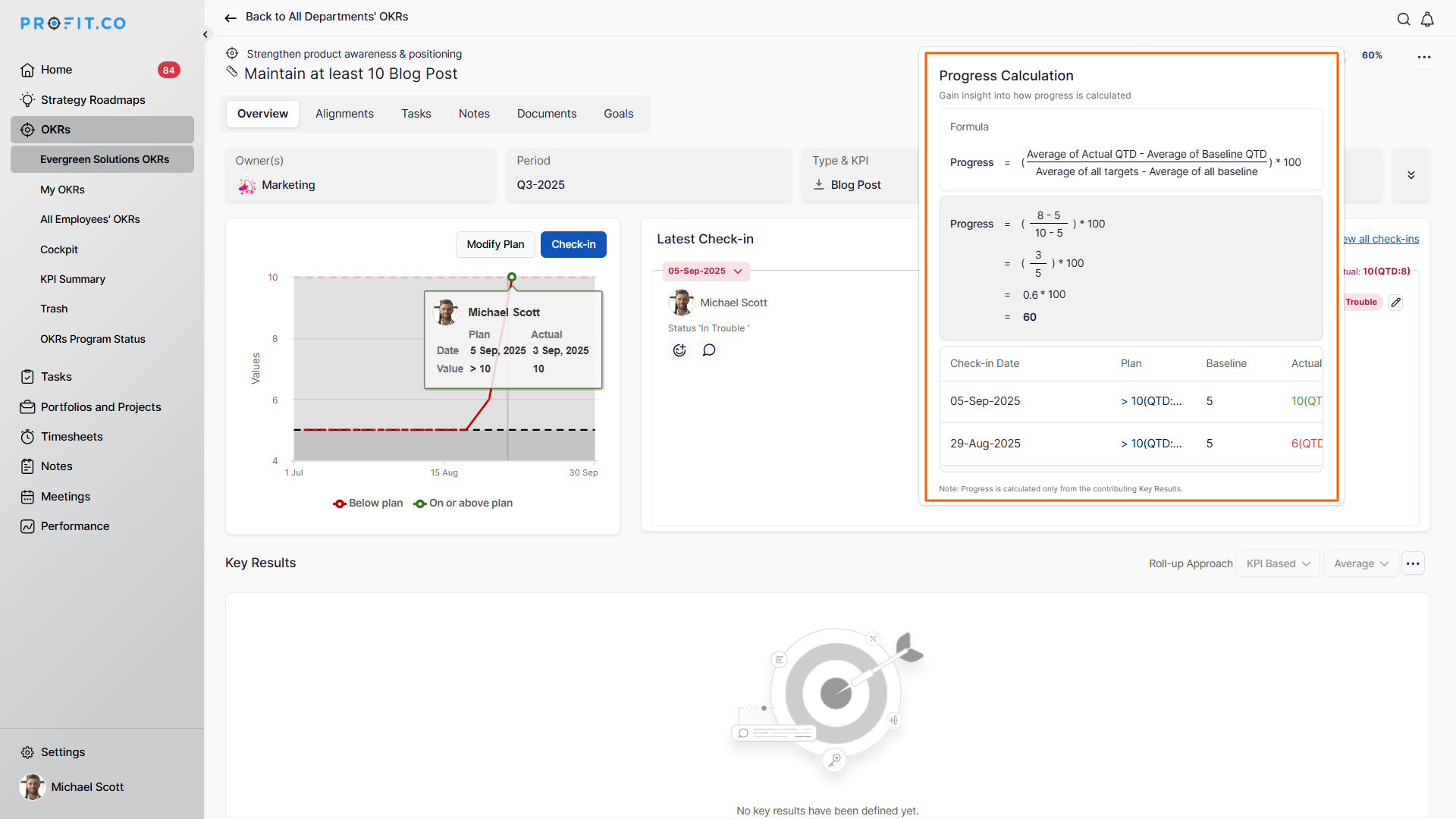Expand the details panel chevron
This screenshot has width=1456, height=819.
point(1411,175)
